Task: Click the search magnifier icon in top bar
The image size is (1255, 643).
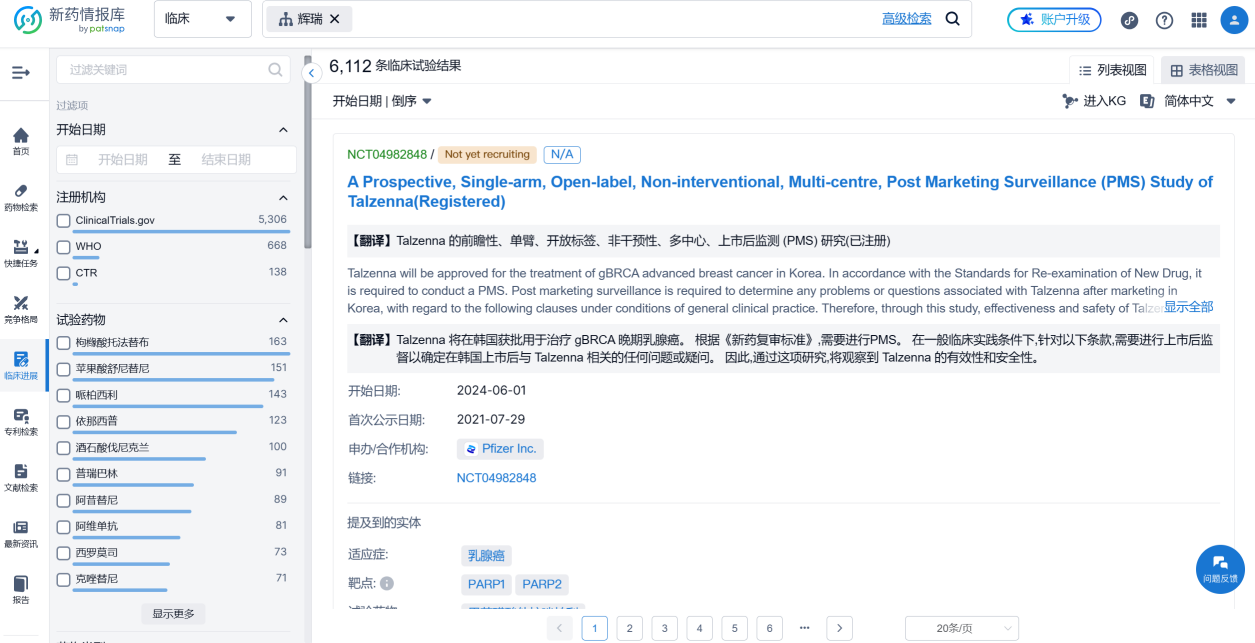Action: click(x=952, y=19)
